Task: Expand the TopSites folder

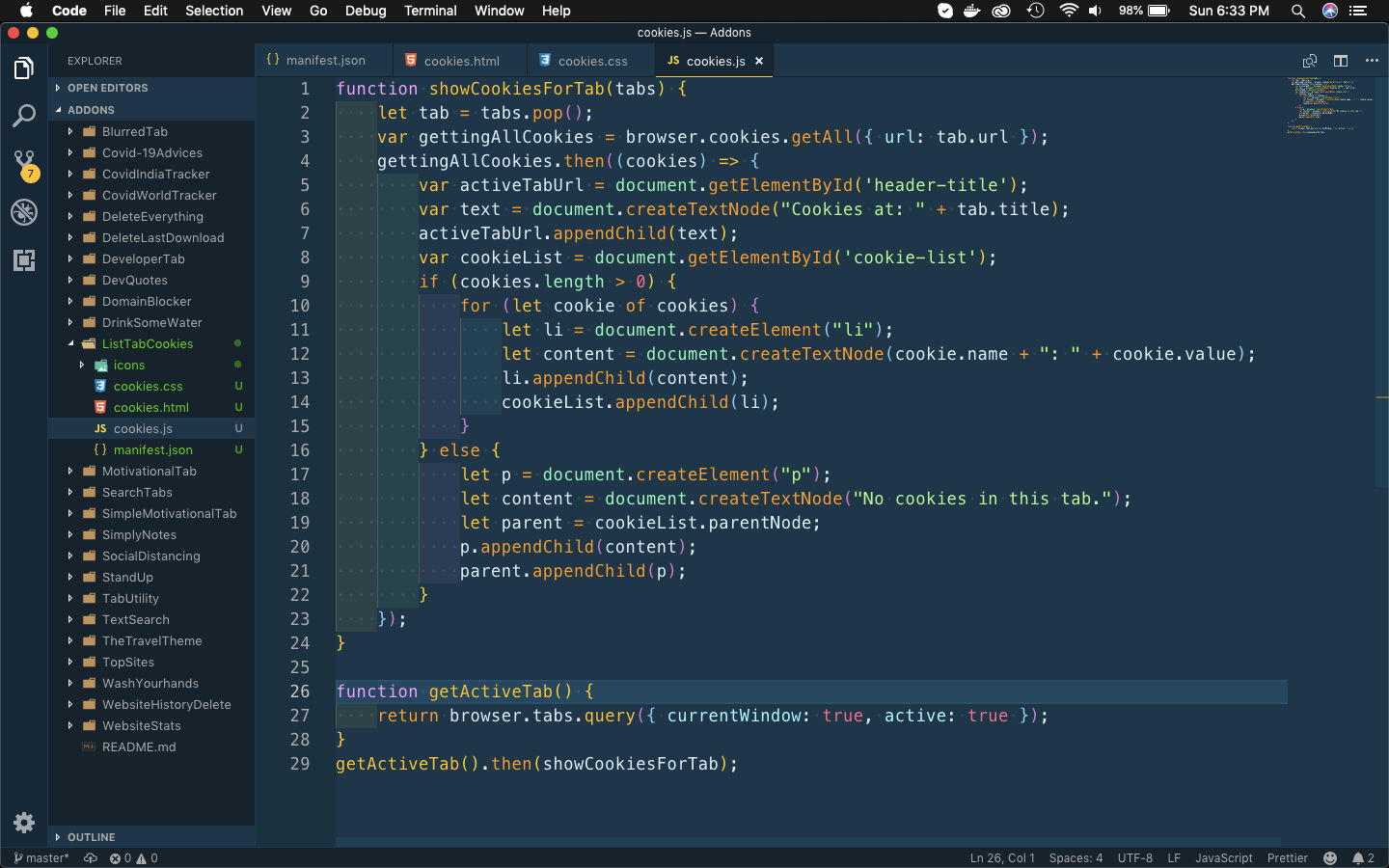Action: (151, 662)
